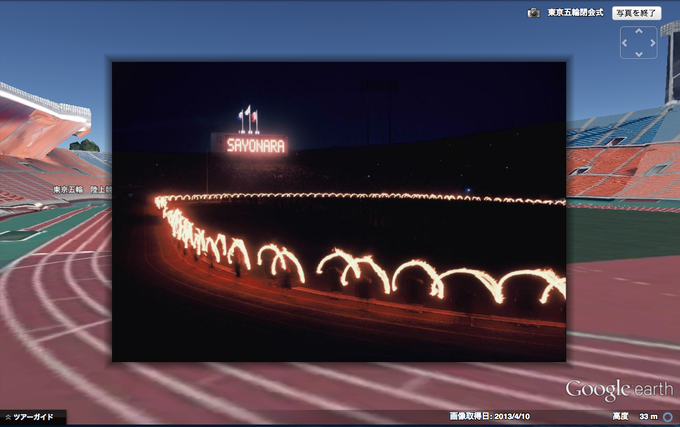
Task: Click the 東京五輪閉会式 photo title
Action: pyautogui.click(x=575, y=13)
